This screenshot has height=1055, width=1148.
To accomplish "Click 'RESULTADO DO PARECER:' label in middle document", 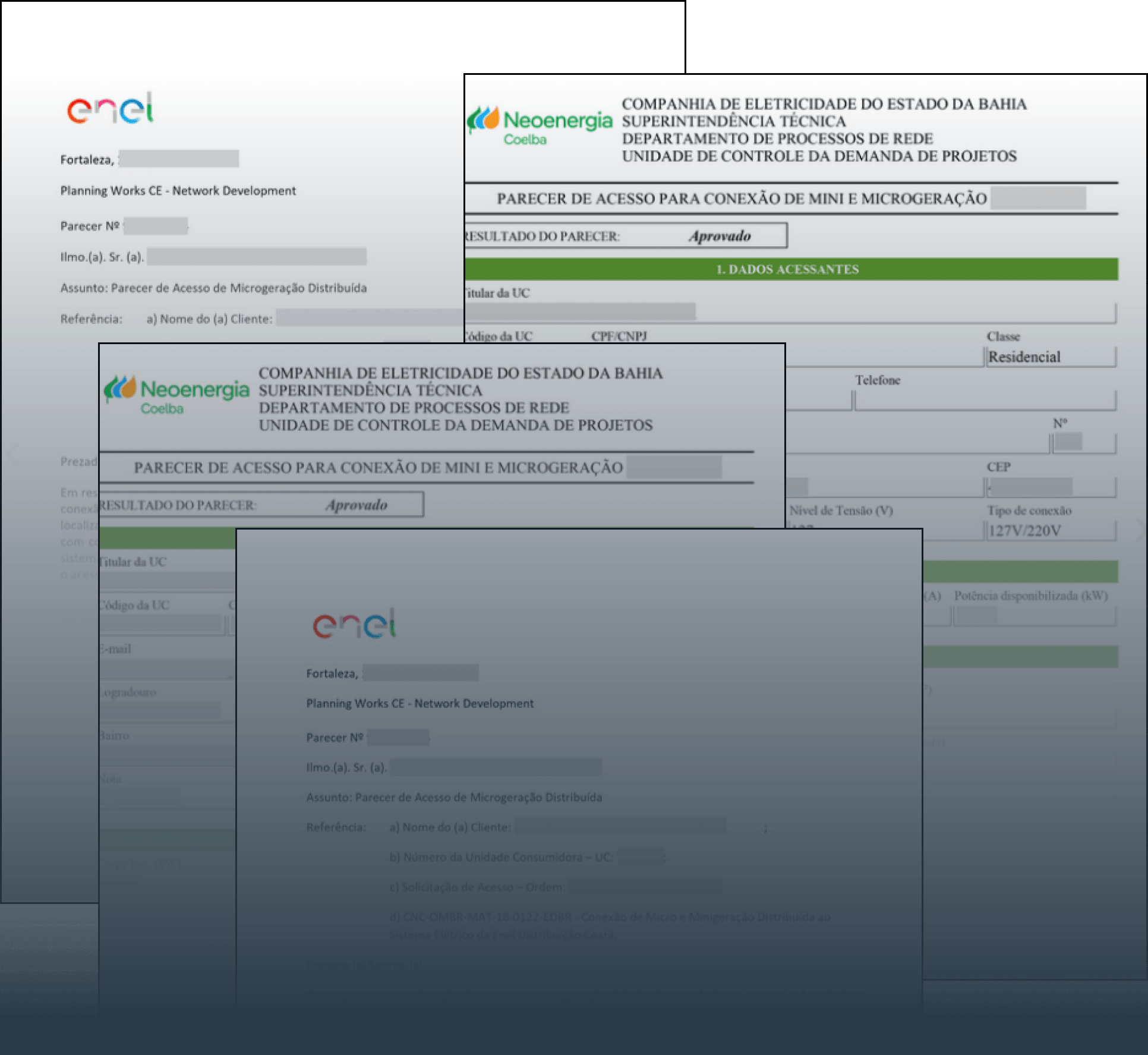I will point(178,505).
